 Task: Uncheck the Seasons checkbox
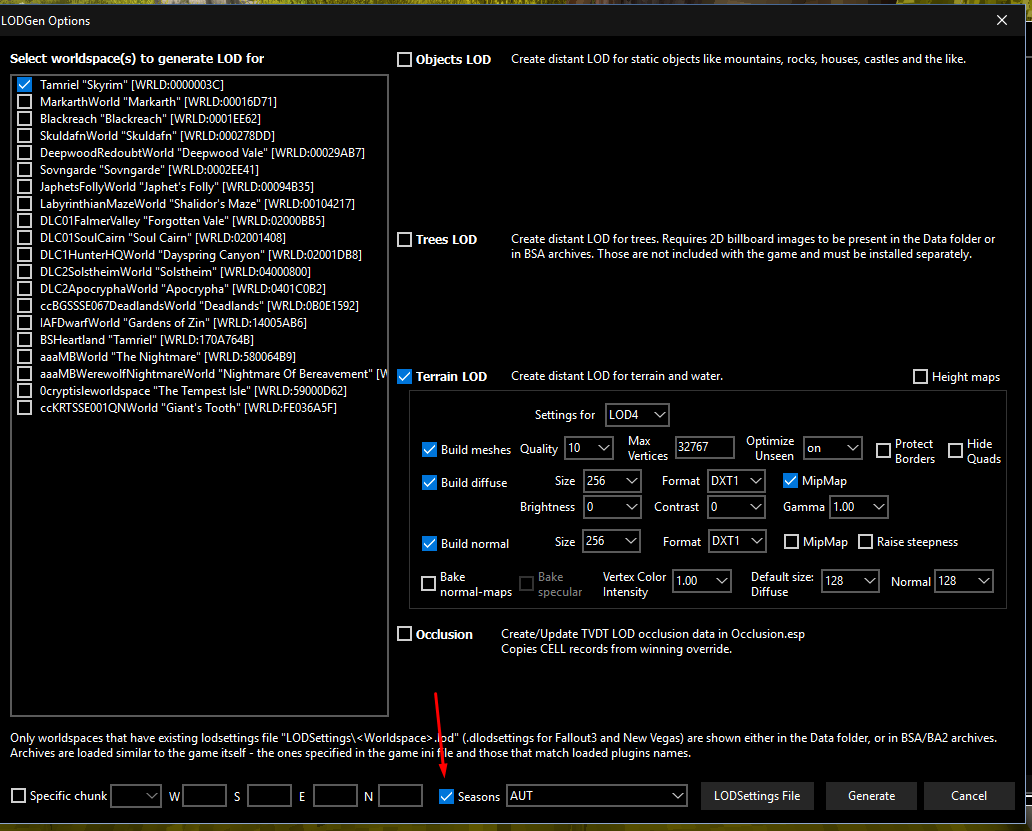click(x=446, y=796)
